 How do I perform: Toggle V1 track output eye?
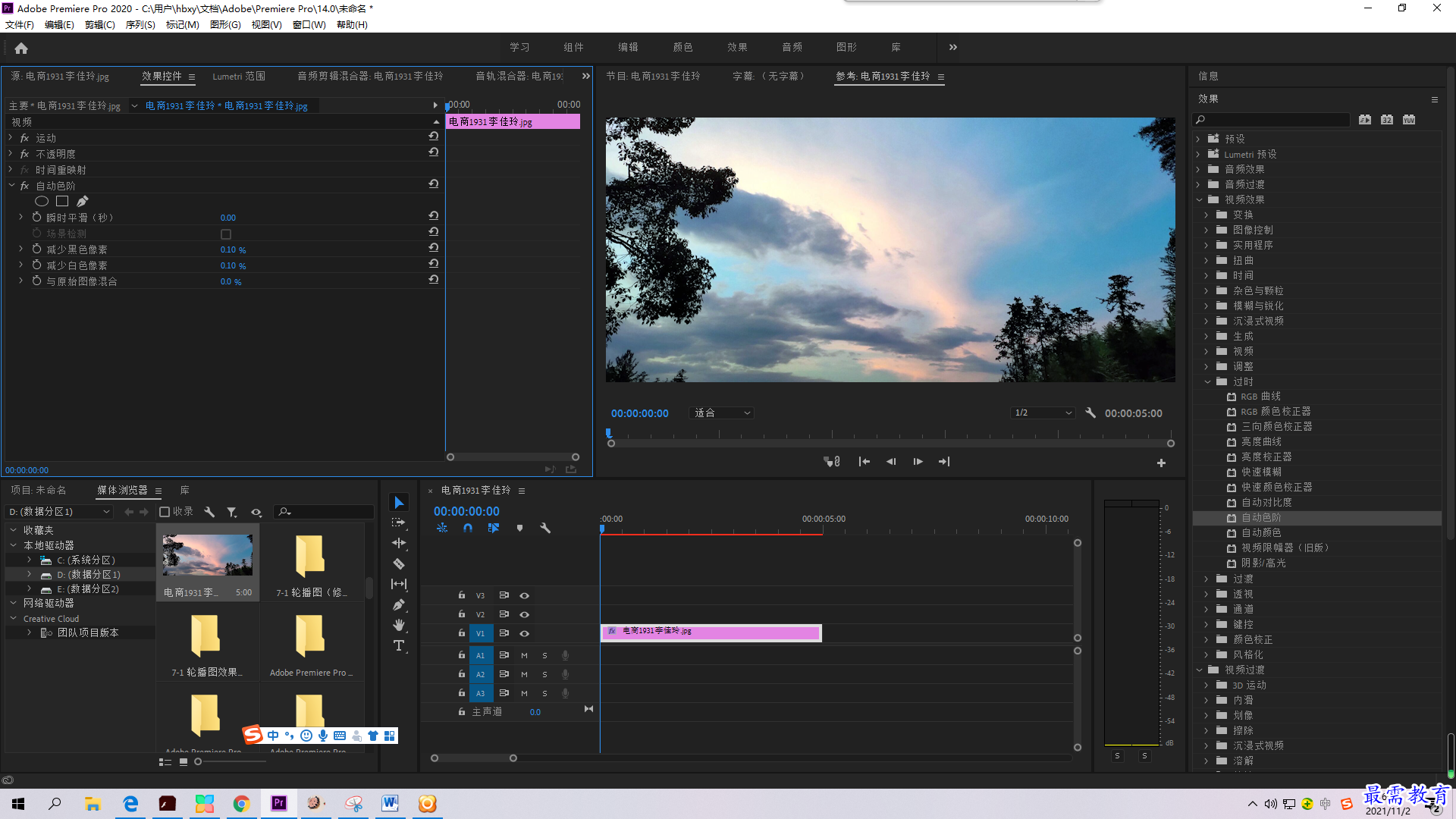coord(524,633)
